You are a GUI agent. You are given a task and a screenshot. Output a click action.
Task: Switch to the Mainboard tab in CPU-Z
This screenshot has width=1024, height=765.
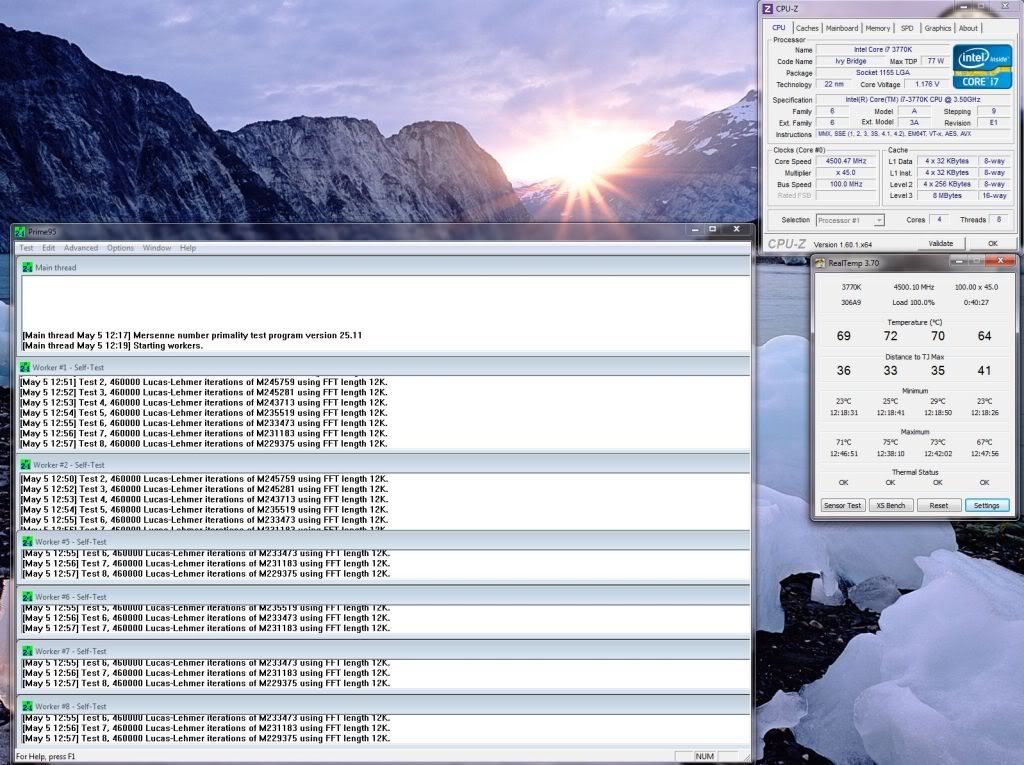pyautogui.click(x=841, y=28)
